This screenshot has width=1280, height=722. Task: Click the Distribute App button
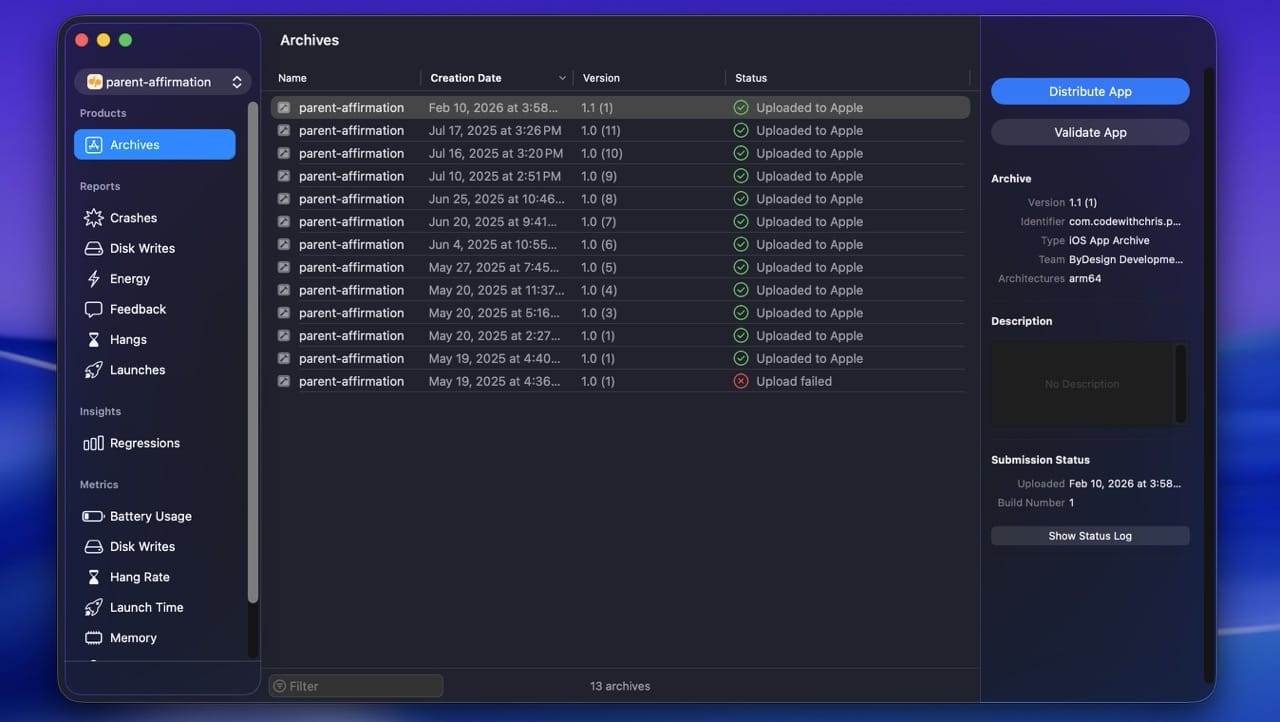click(x=1090, y=91)
